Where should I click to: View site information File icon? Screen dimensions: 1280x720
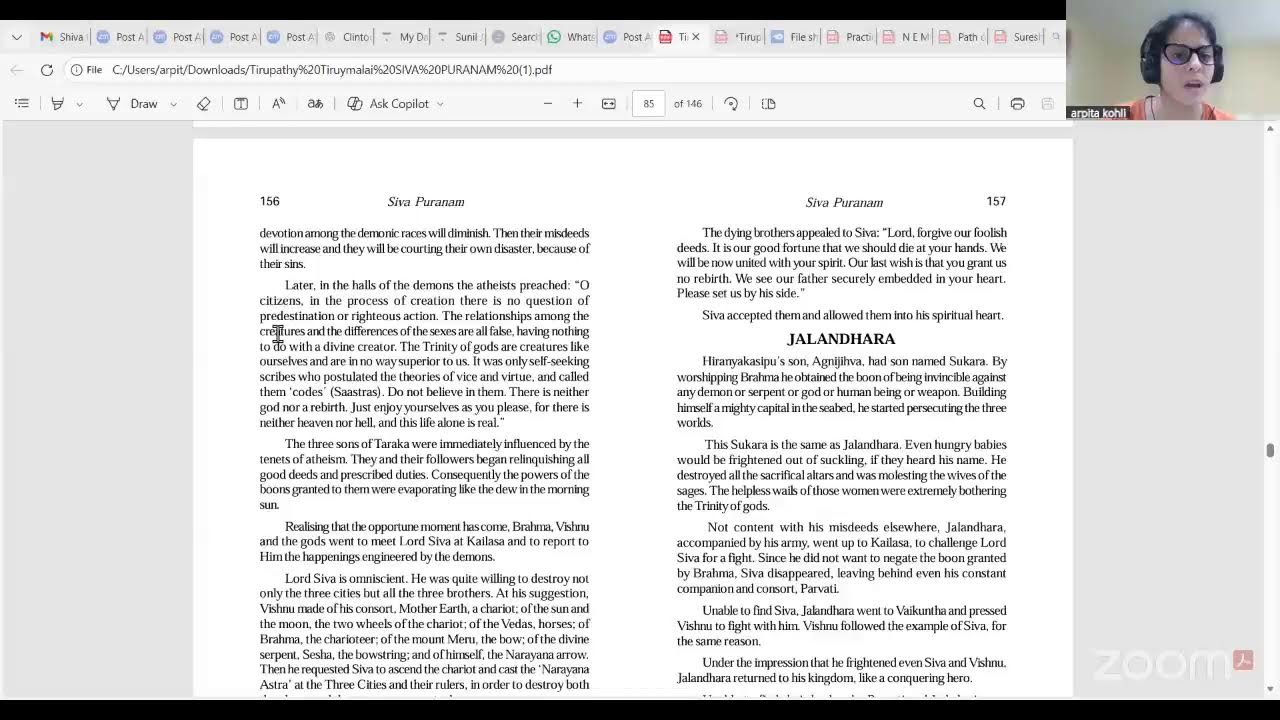click(x=86, y=70)
